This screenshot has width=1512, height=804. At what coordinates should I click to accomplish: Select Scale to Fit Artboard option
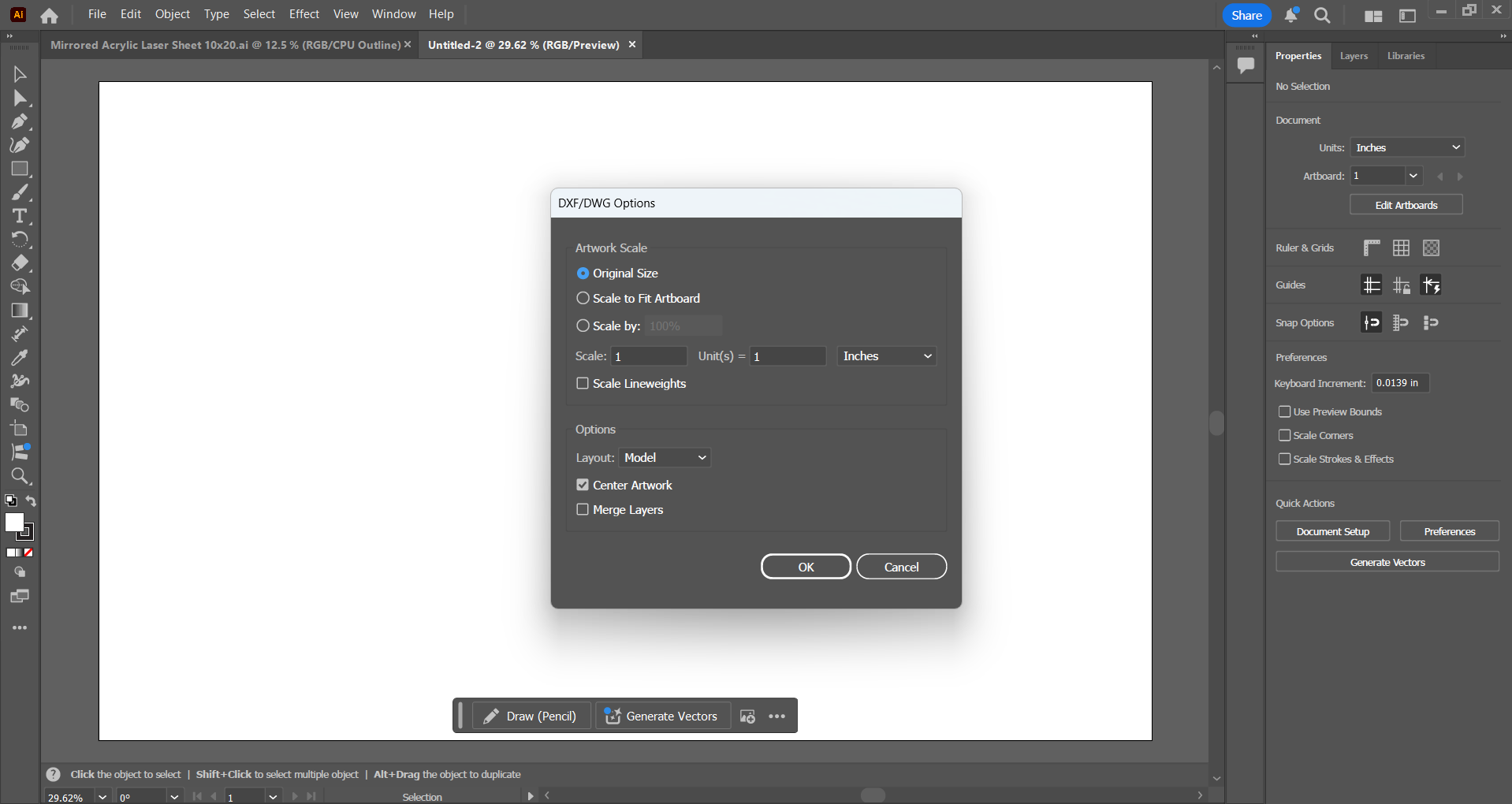click(x=583, y=299)
